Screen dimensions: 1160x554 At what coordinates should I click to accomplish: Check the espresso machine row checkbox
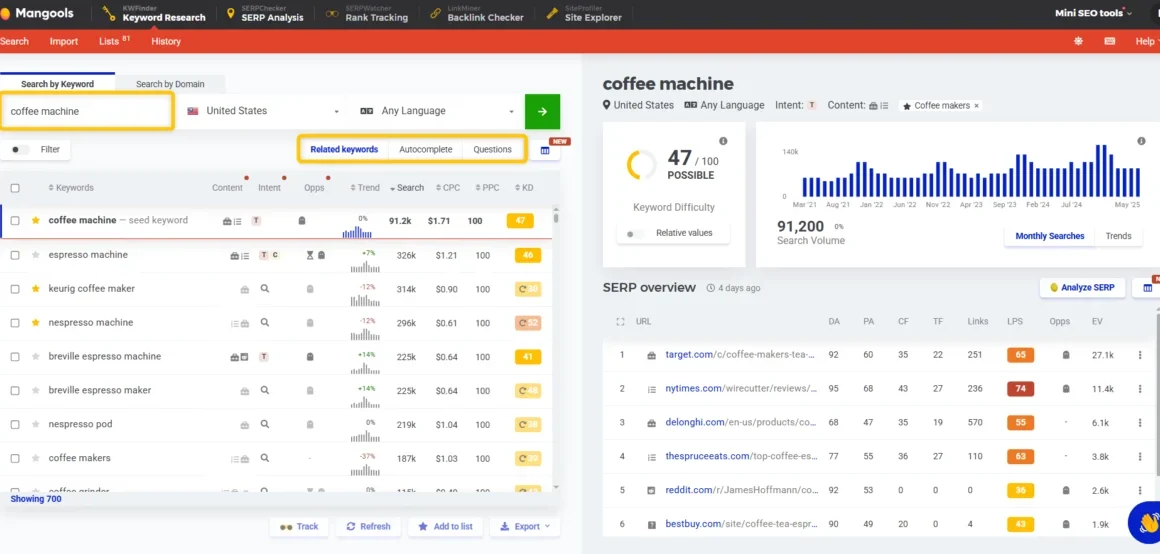15,255
